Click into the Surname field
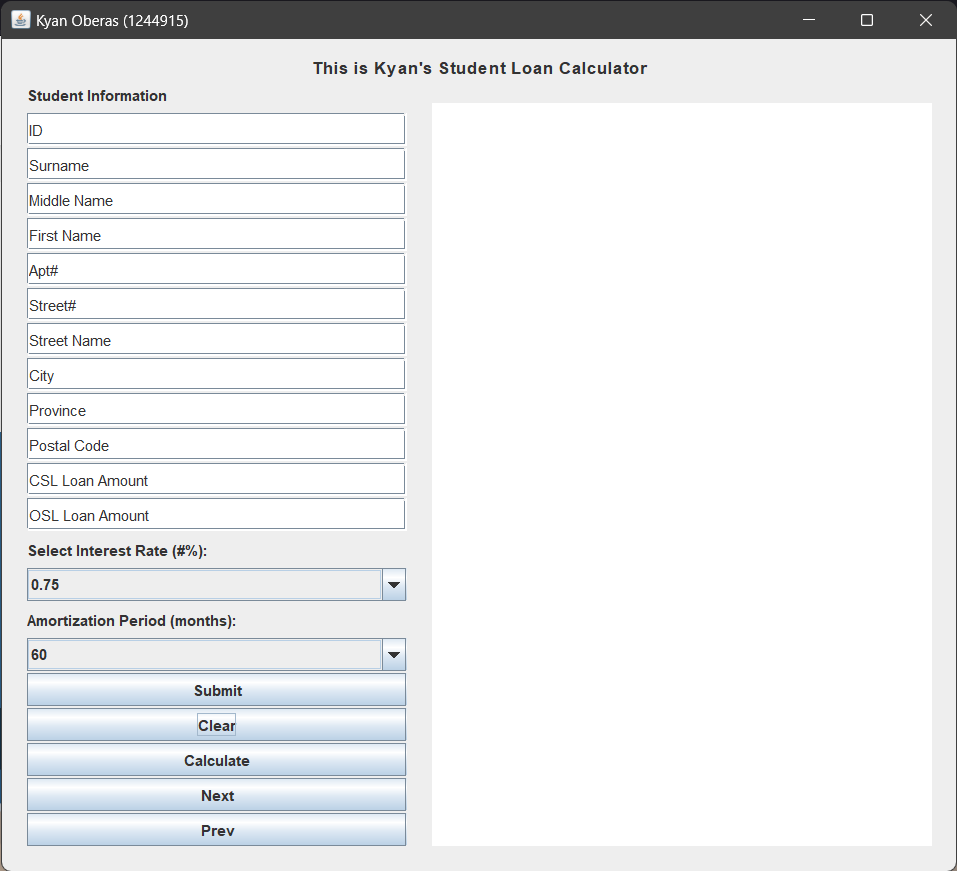The width and height of the screenshot is (957, 871). click(x=216, y=165)
